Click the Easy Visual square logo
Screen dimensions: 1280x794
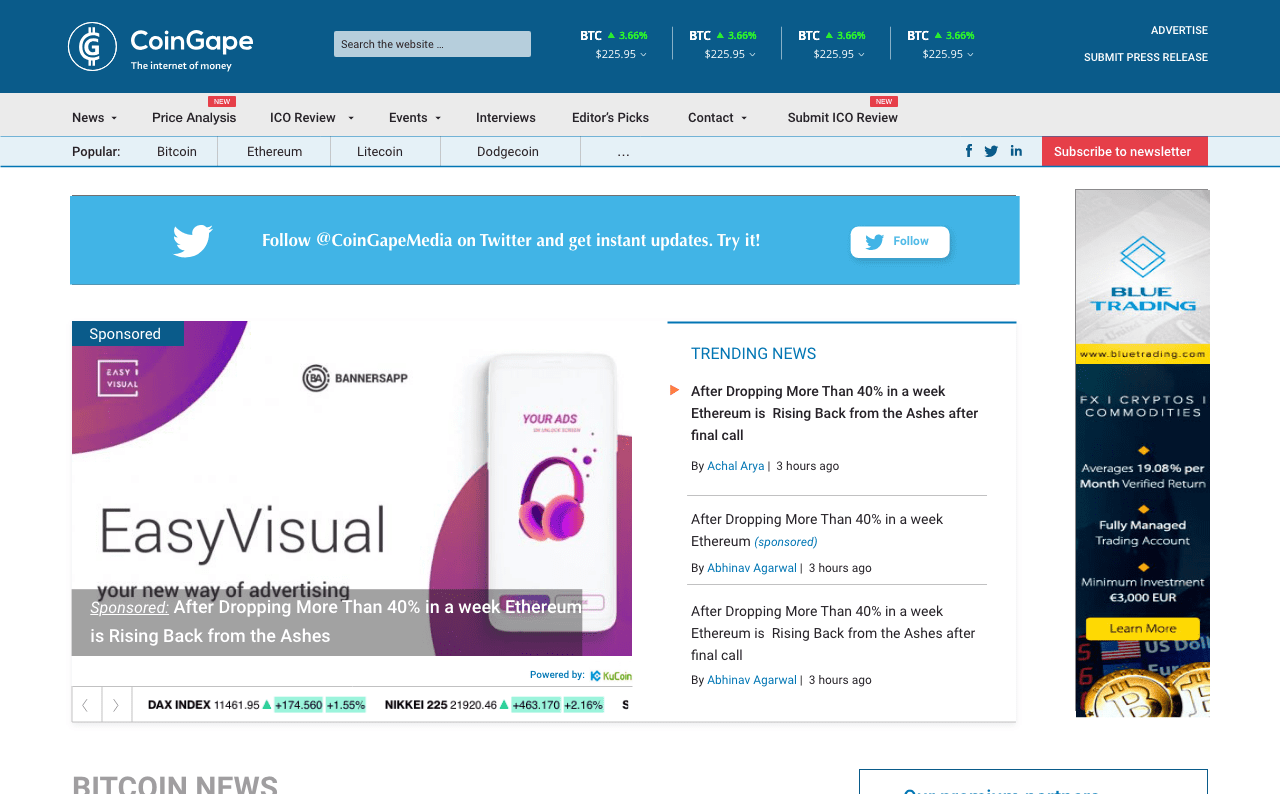pyautogui.click(x=118, y=378)
